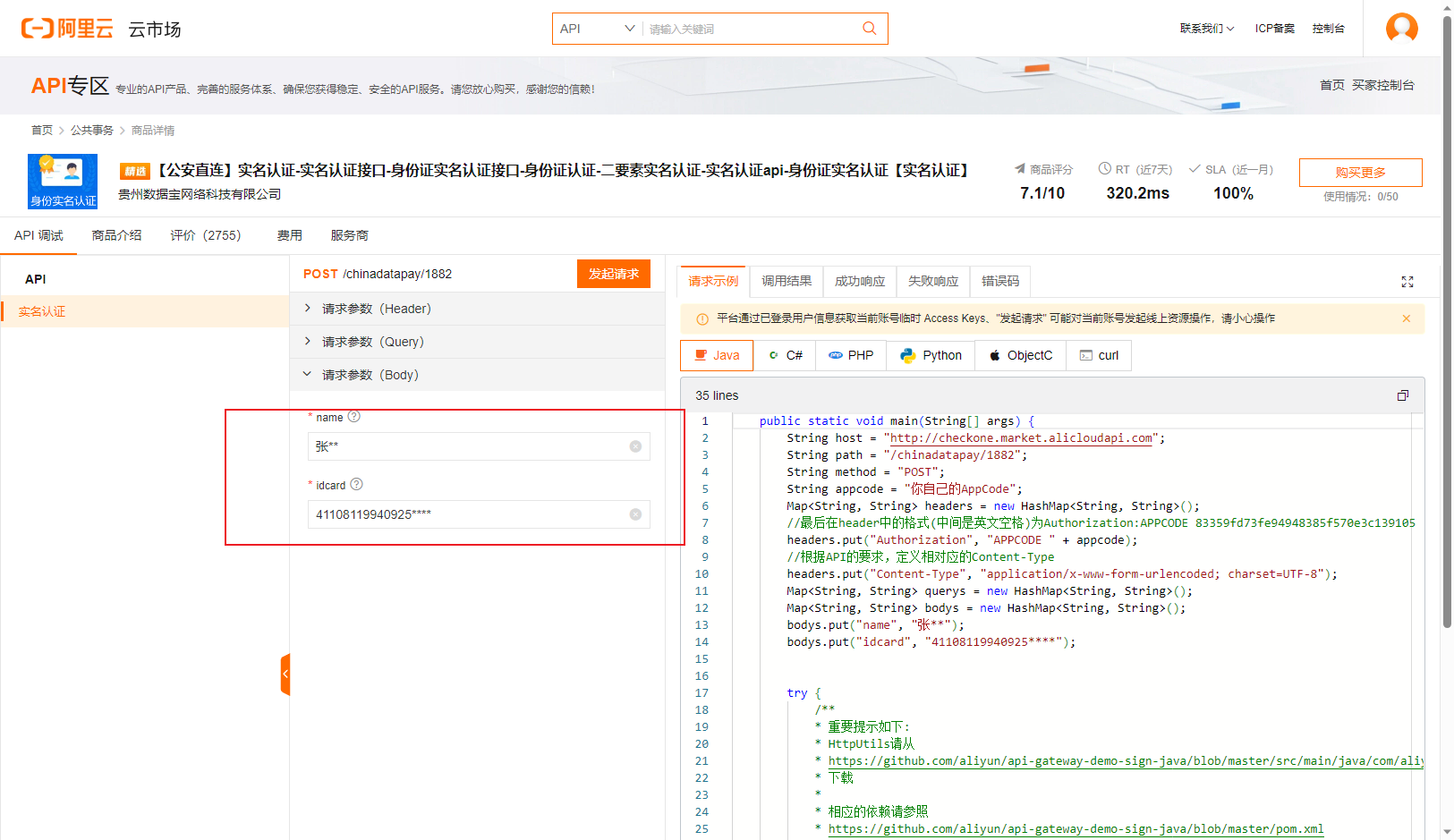Switch to the 成功响应 tab
Viewport: 1454px width, 840px height.
860,281
